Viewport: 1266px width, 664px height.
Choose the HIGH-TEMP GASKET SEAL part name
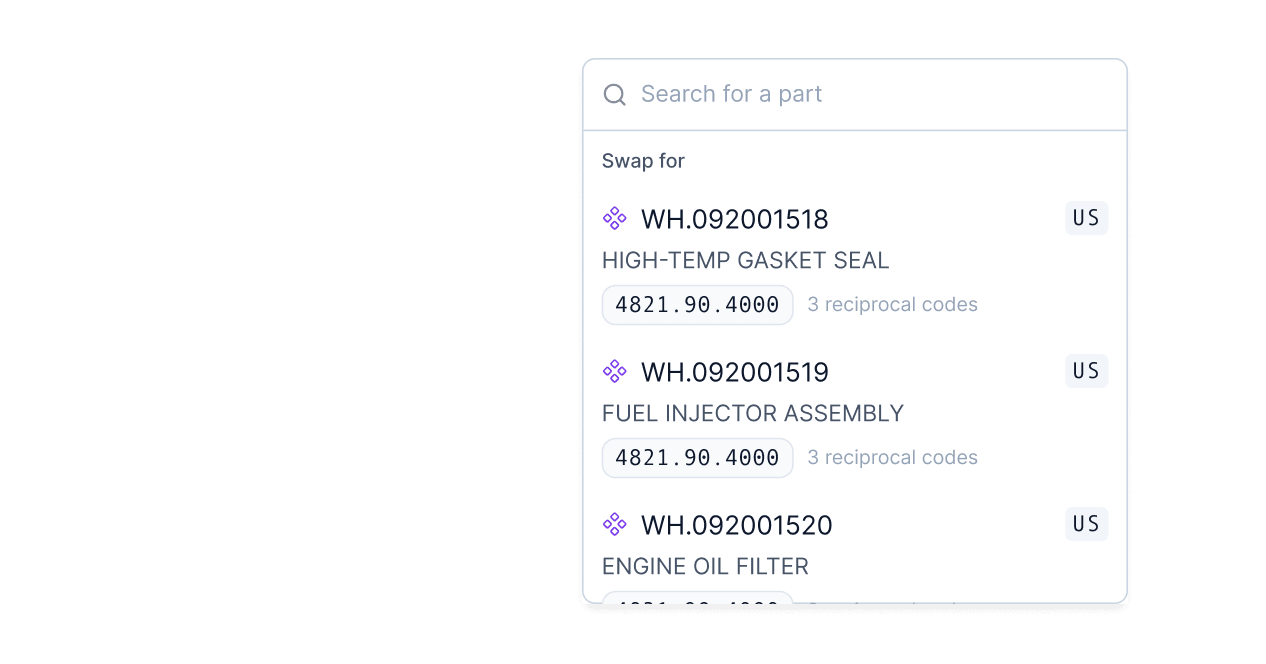point(746,260)
